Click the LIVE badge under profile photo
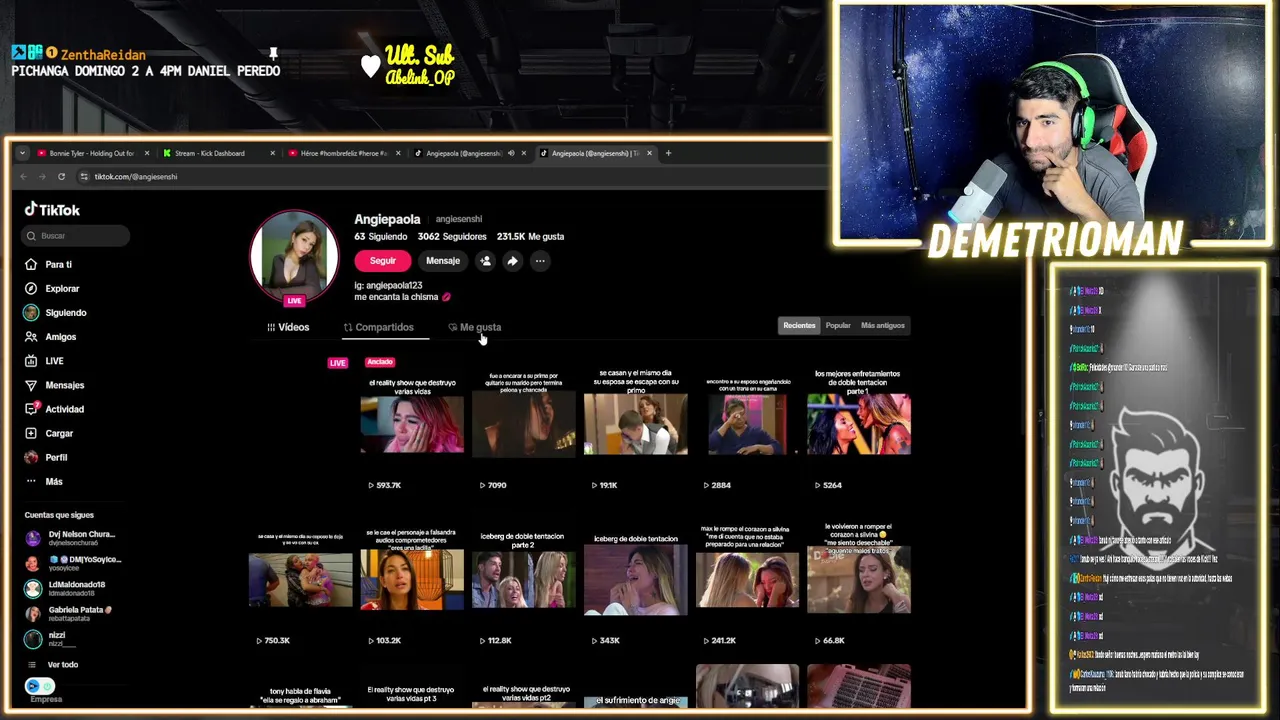The width and height of the screenshot is (1280, 720). [294, 300]
